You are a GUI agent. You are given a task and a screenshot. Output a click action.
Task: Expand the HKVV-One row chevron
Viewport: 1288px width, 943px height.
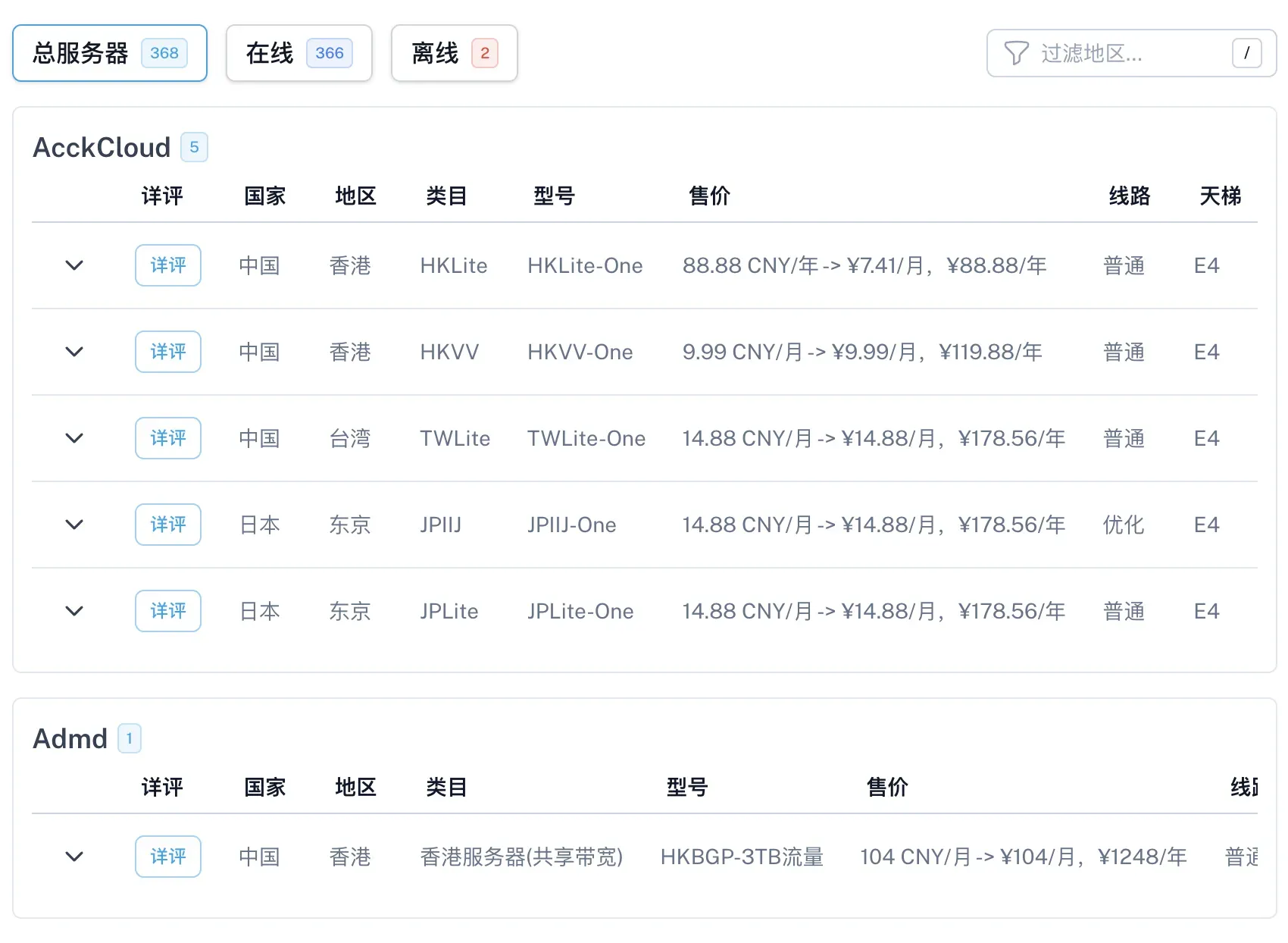[74, 352]
